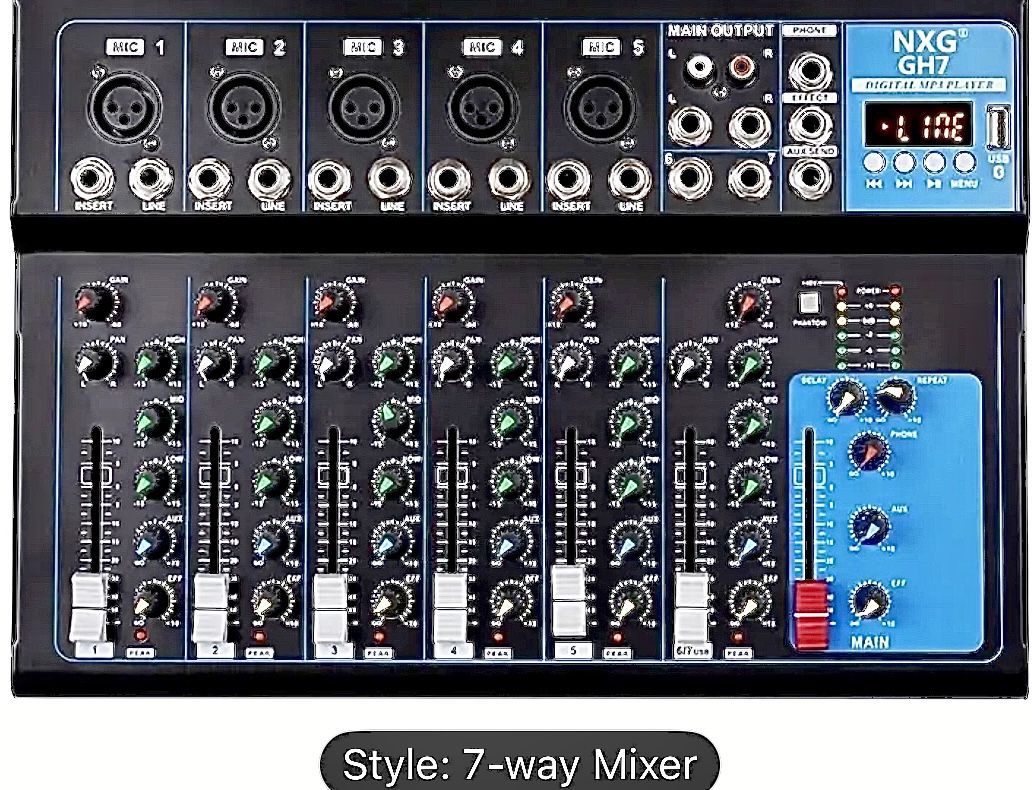Viewport: 1032px width, 790px height.
Task: Toggle the 48V phantom power switch
Action: [807, 300]
